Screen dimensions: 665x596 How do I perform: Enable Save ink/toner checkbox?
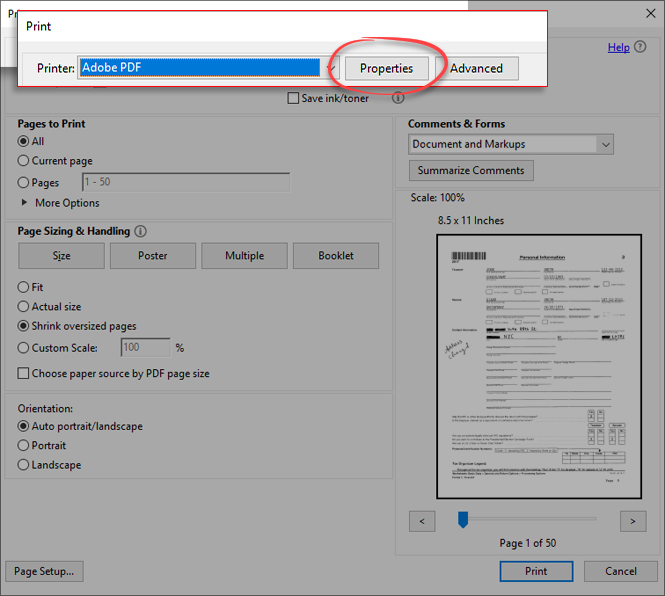tap(293, 98)
